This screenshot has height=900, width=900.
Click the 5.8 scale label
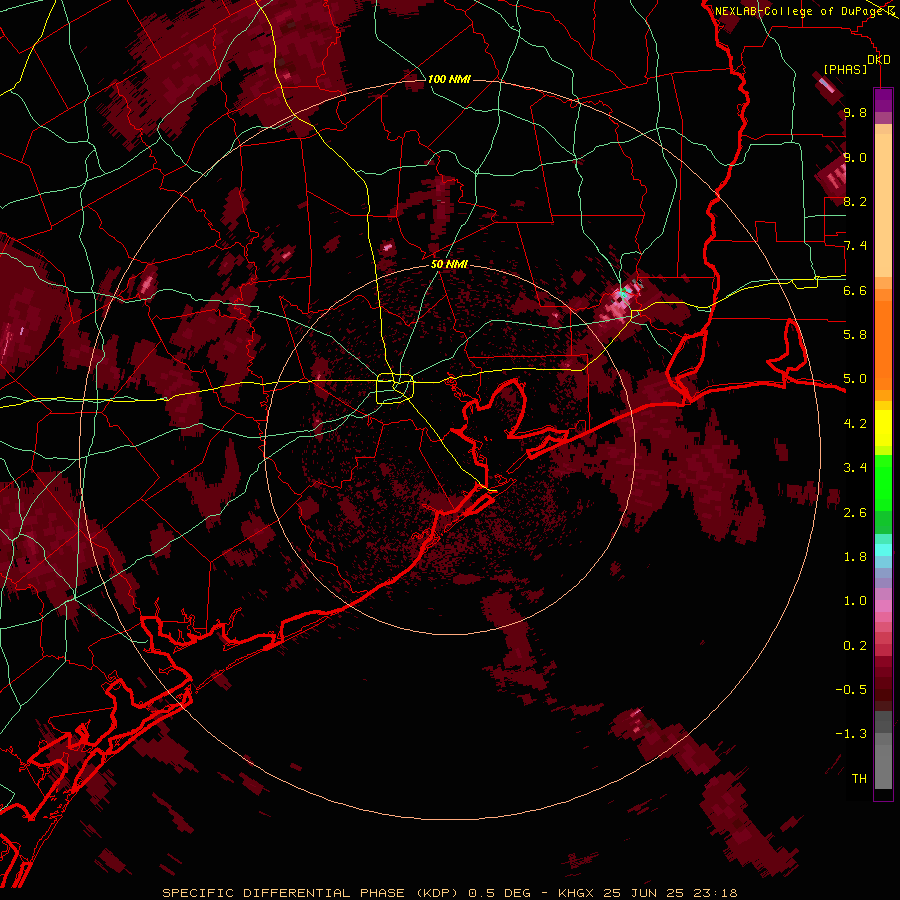855,335
